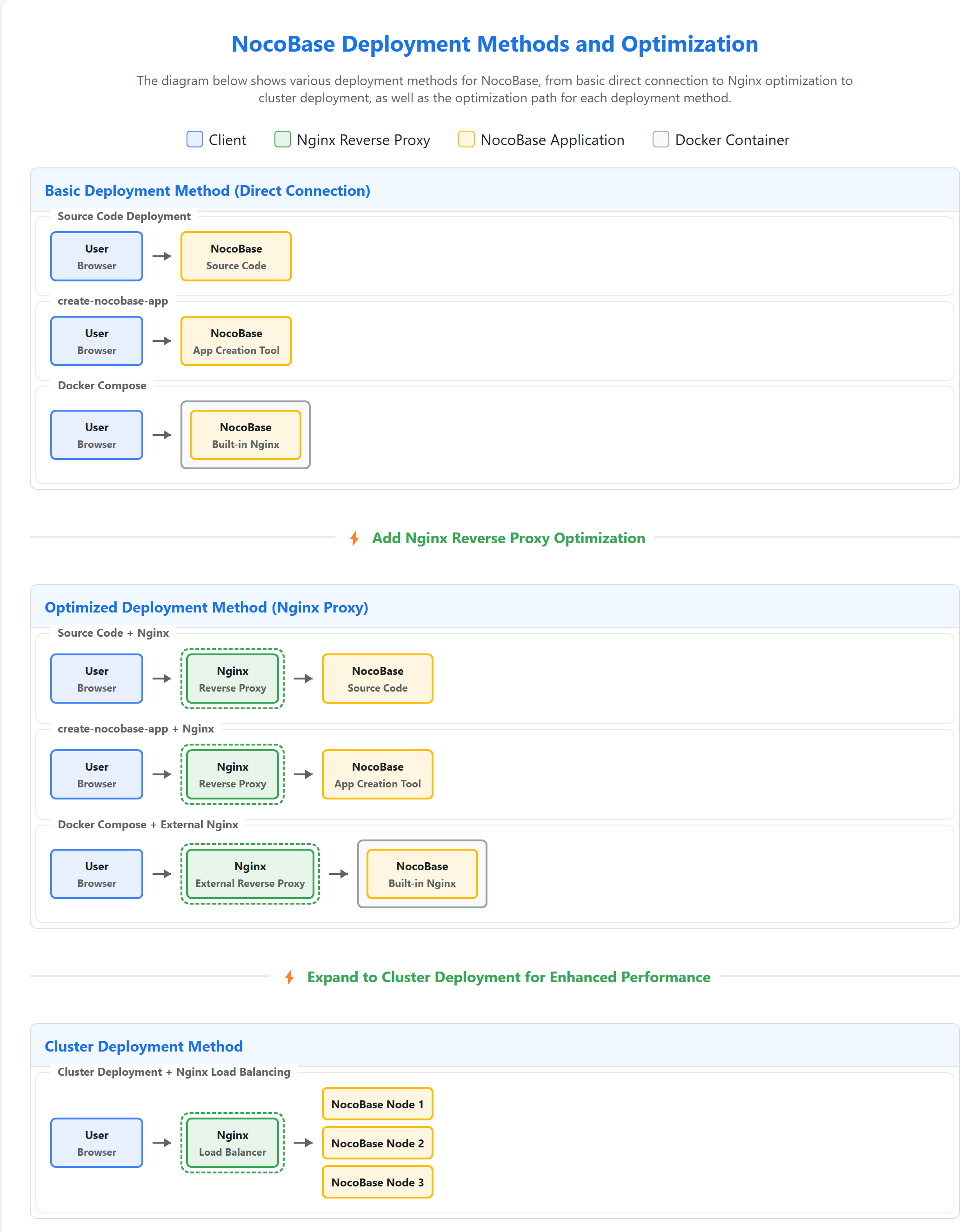Click NocoBase Built-in Nginx box in External Nginx row
The width and height of the screenshot is (974, 1232).
coord(422,874)
